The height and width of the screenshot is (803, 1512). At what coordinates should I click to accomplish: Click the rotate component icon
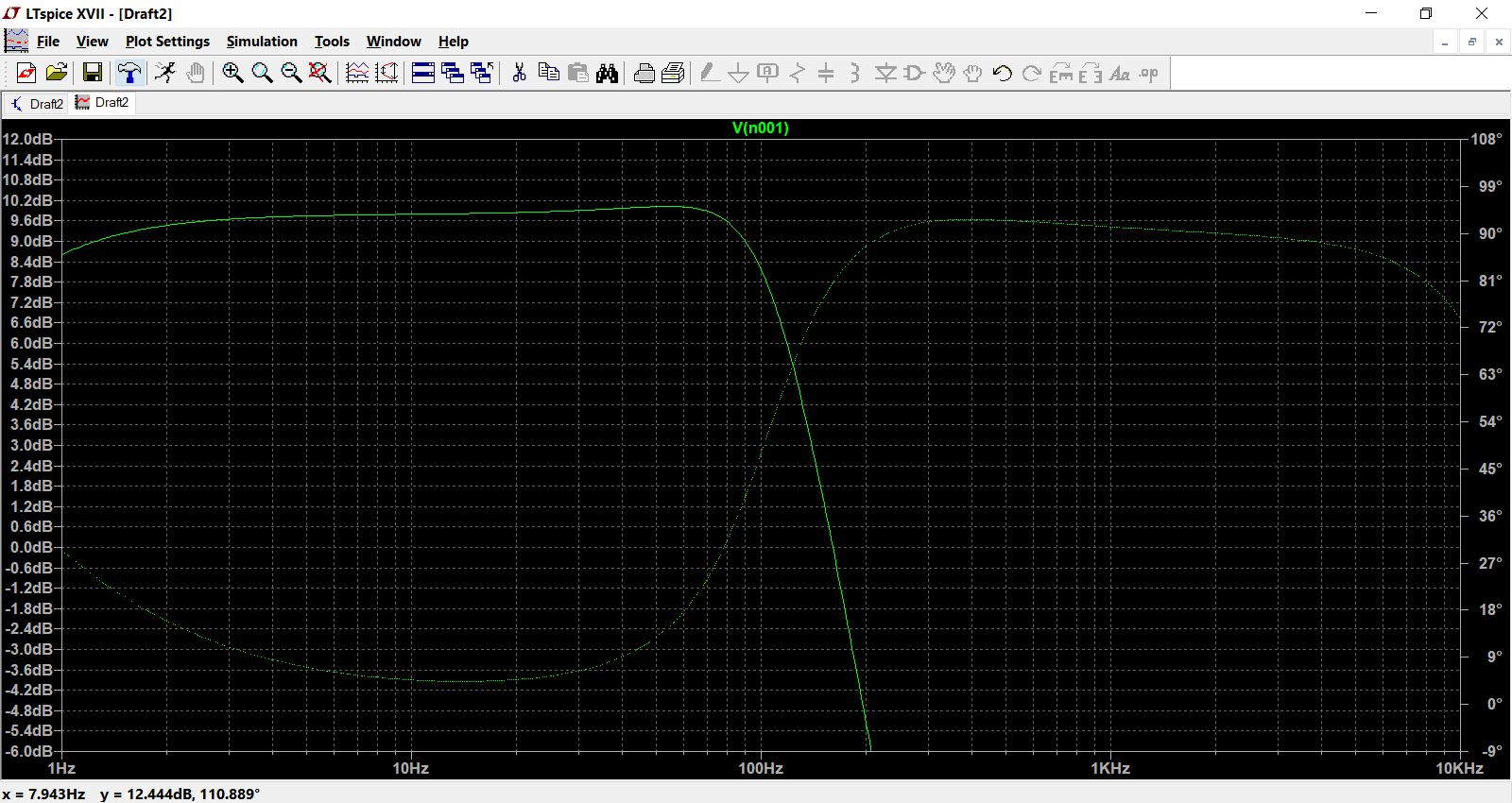[x=1061, y=73]
